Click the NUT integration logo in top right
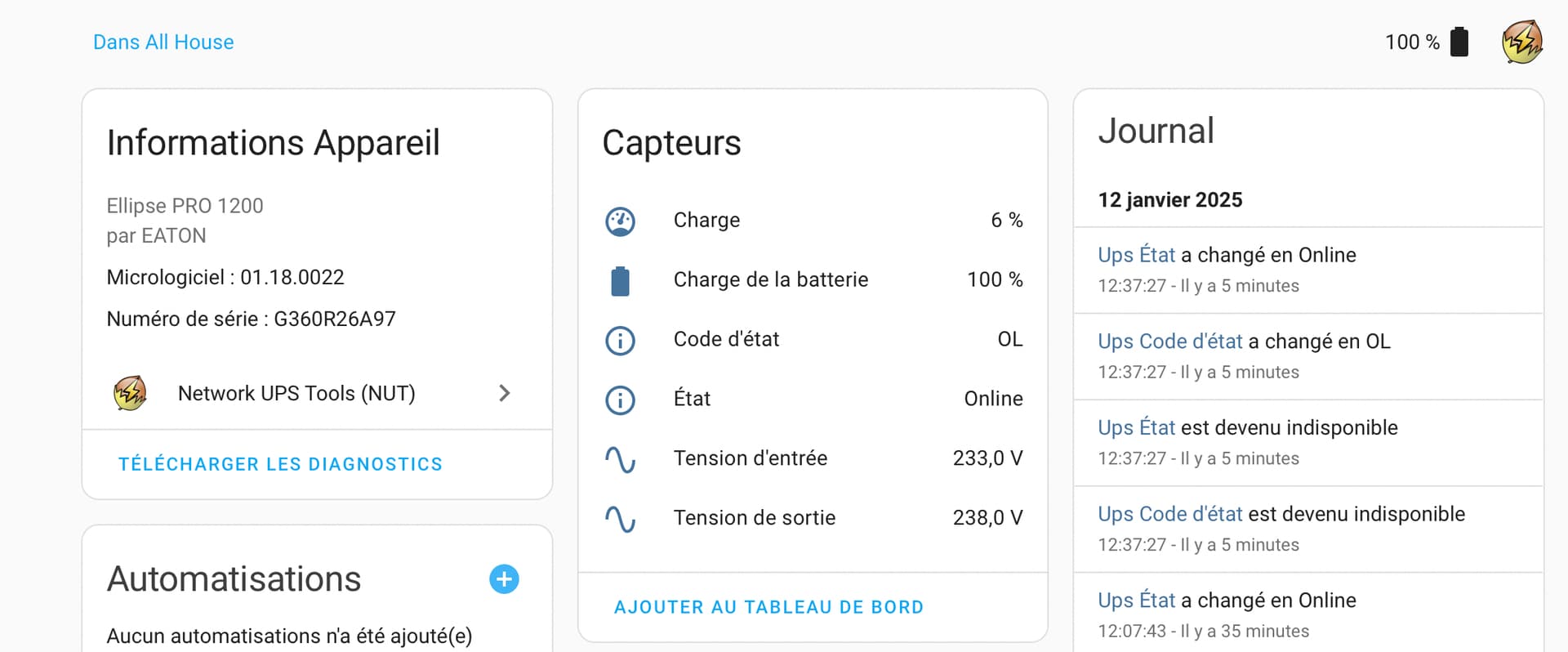 1522,42
